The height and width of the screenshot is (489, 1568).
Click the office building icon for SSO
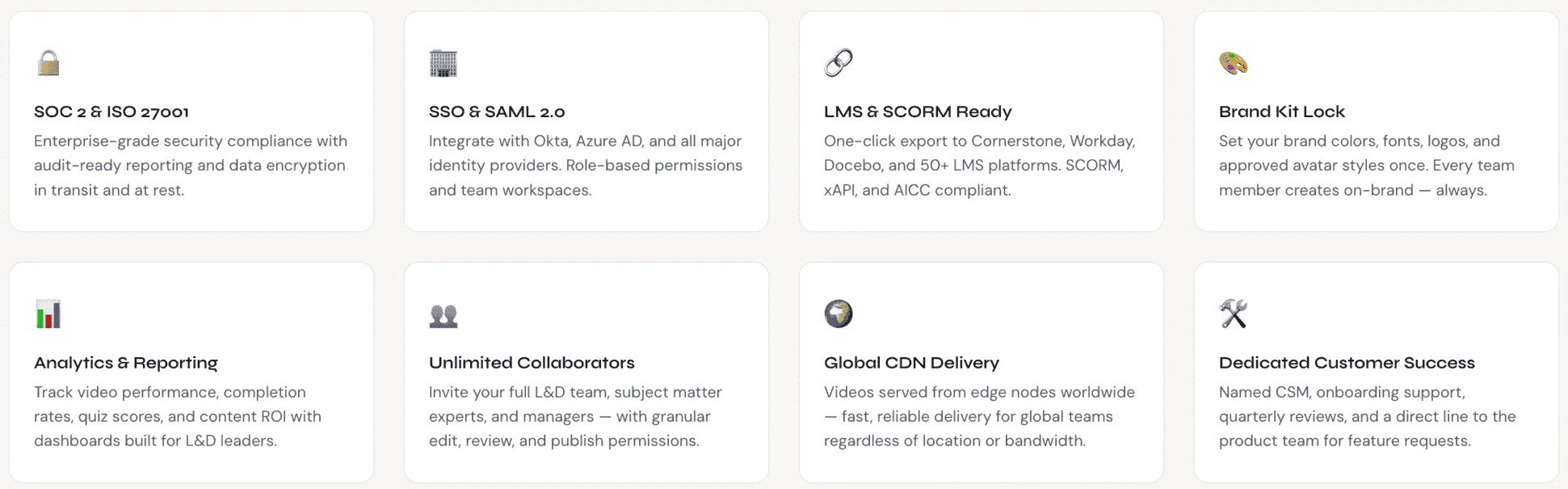(443, 63)
